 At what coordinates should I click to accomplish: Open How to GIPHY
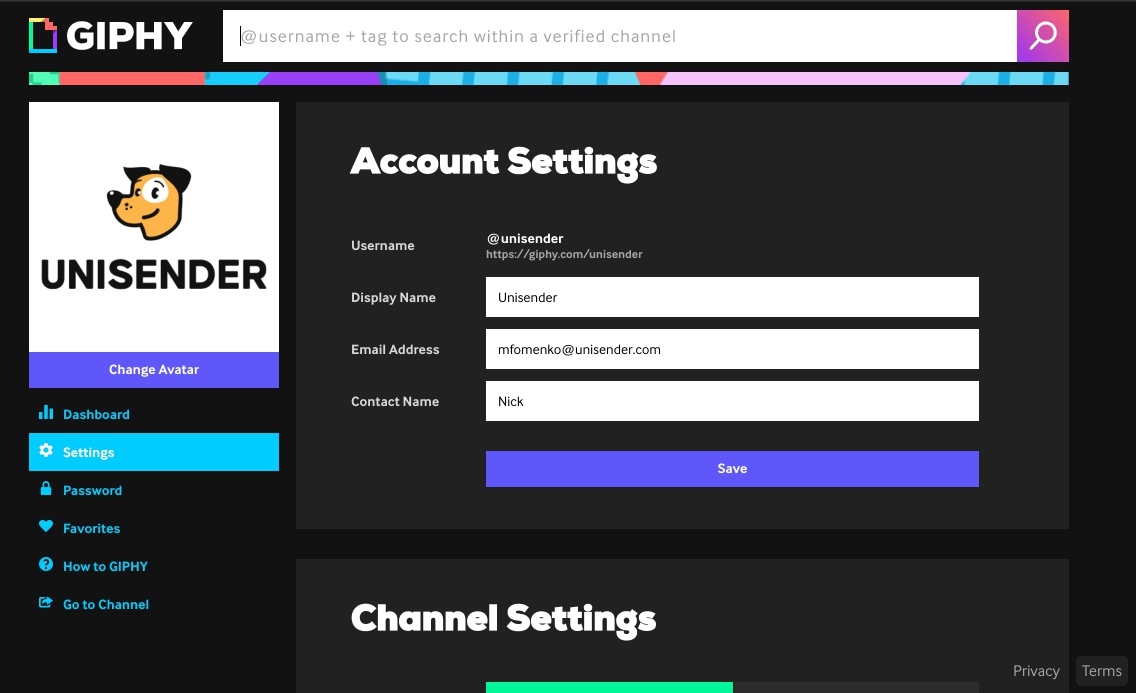[x=154, y=566]
